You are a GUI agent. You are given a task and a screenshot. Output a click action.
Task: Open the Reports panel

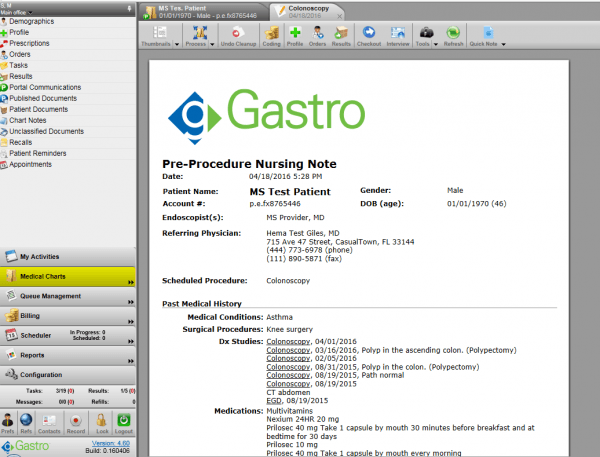pos(68,355)
